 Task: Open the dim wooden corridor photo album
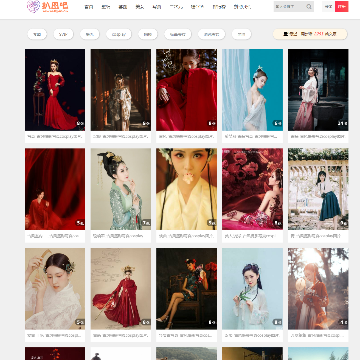point(121,90)
